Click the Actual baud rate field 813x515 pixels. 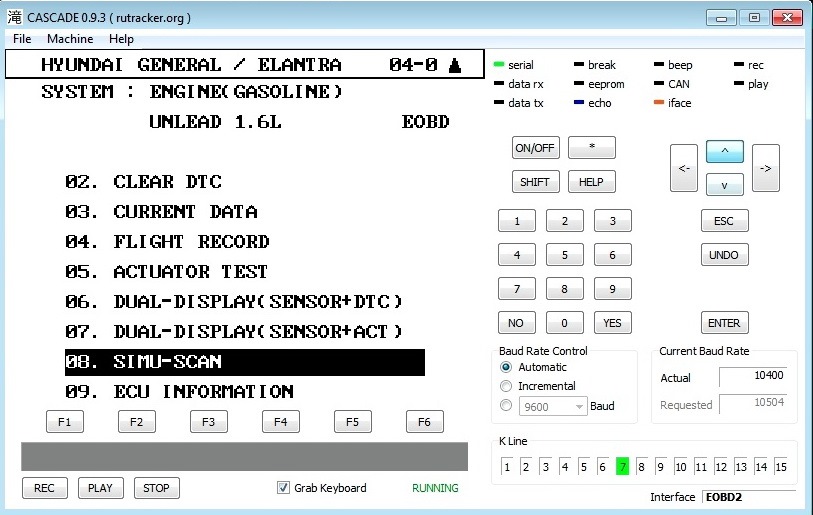752,376
